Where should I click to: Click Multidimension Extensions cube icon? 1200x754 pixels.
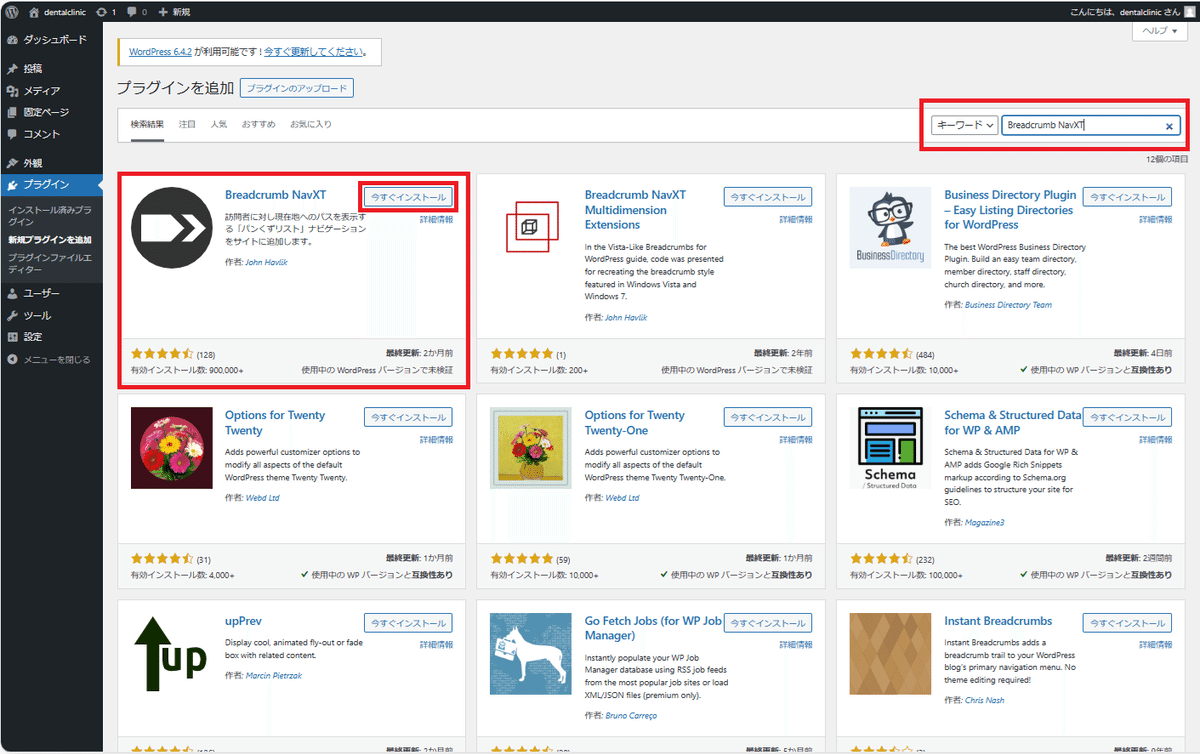(532, 228)
